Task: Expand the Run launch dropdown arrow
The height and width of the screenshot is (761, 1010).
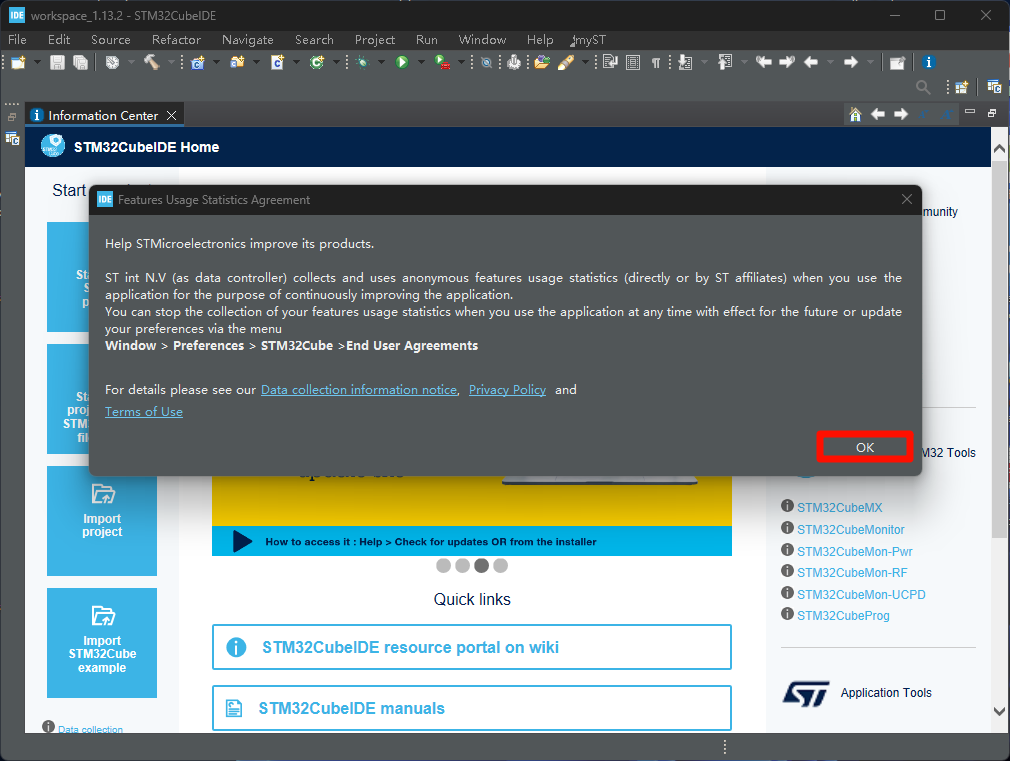Action: (x=421, y=63)
